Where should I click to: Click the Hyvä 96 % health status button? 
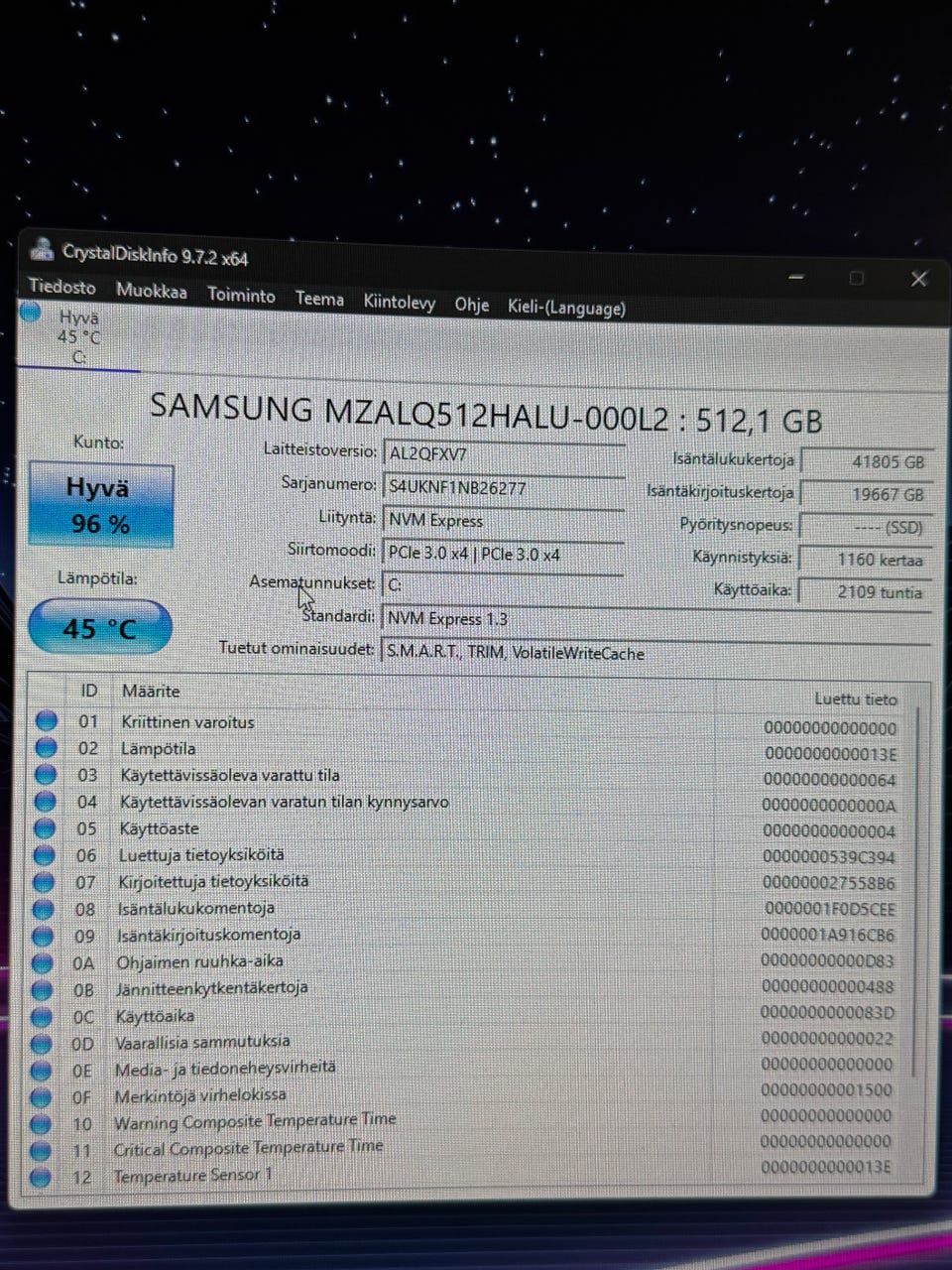[100, 505]
